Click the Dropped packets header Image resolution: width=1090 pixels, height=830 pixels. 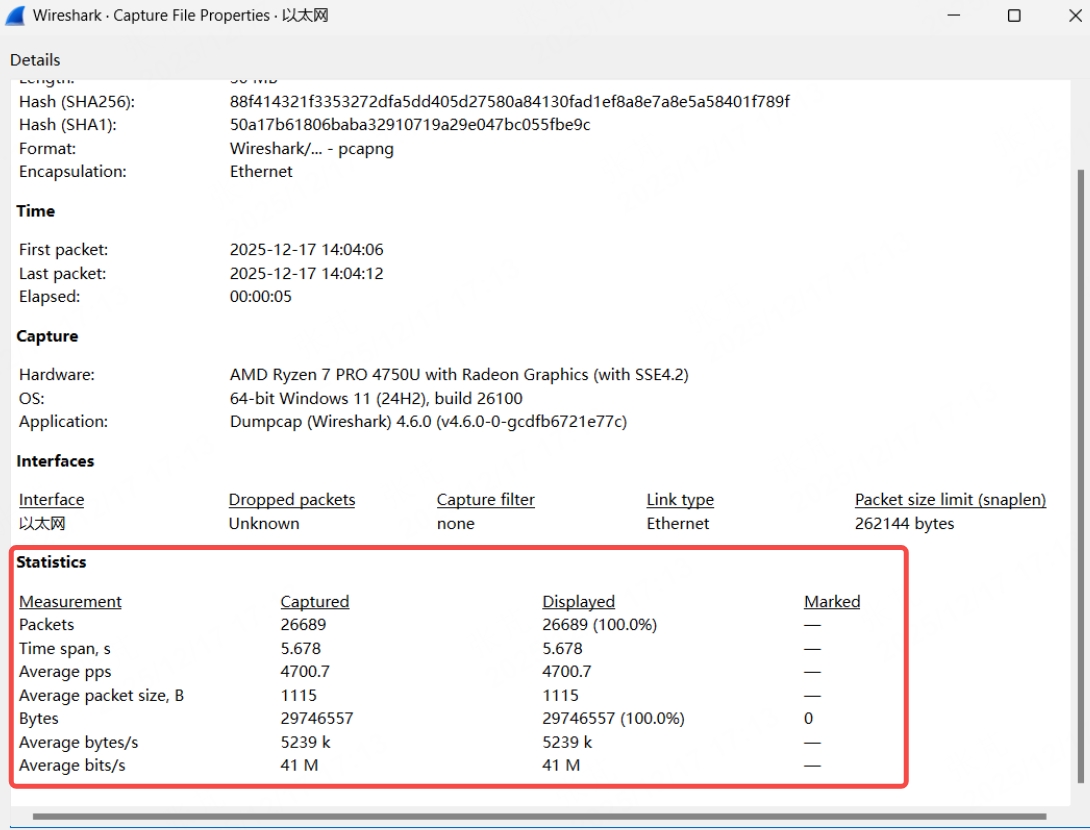291,499
